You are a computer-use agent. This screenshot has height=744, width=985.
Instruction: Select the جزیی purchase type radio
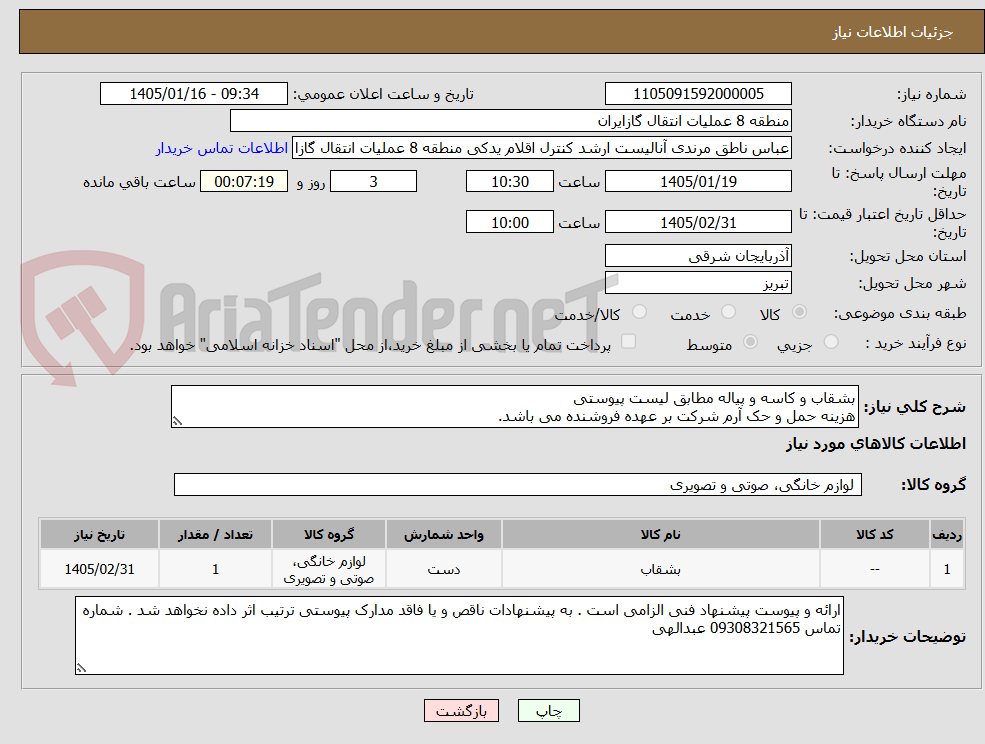(x=831, y=342)
